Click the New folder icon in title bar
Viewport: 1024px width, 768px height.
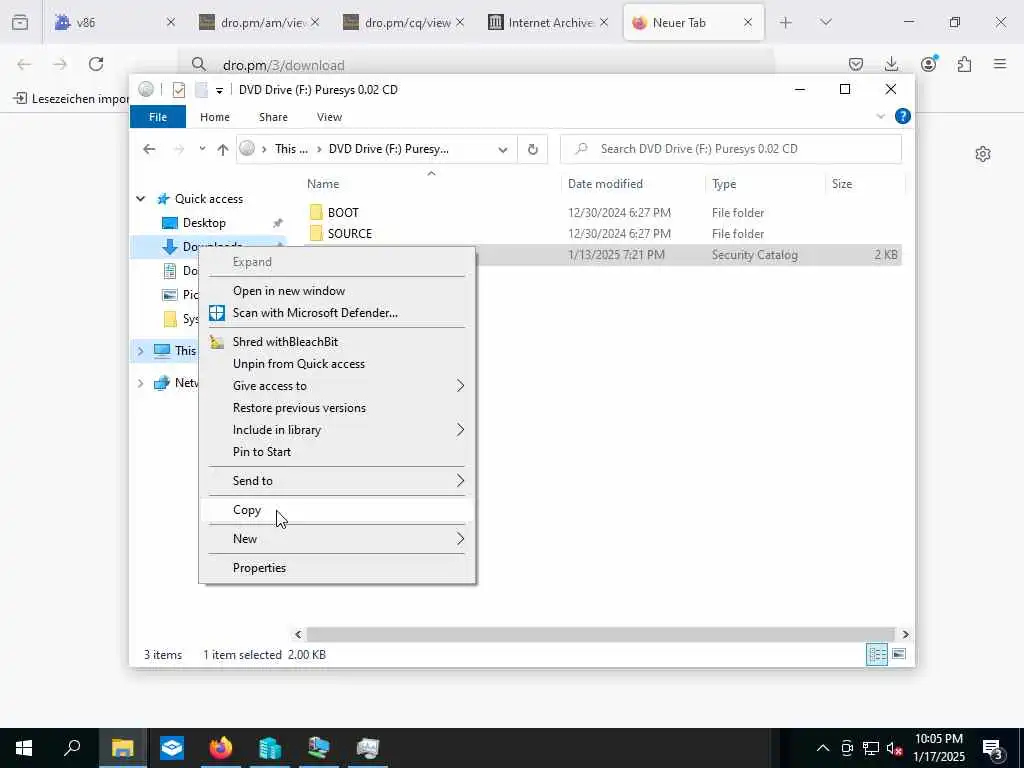[201, 90]
